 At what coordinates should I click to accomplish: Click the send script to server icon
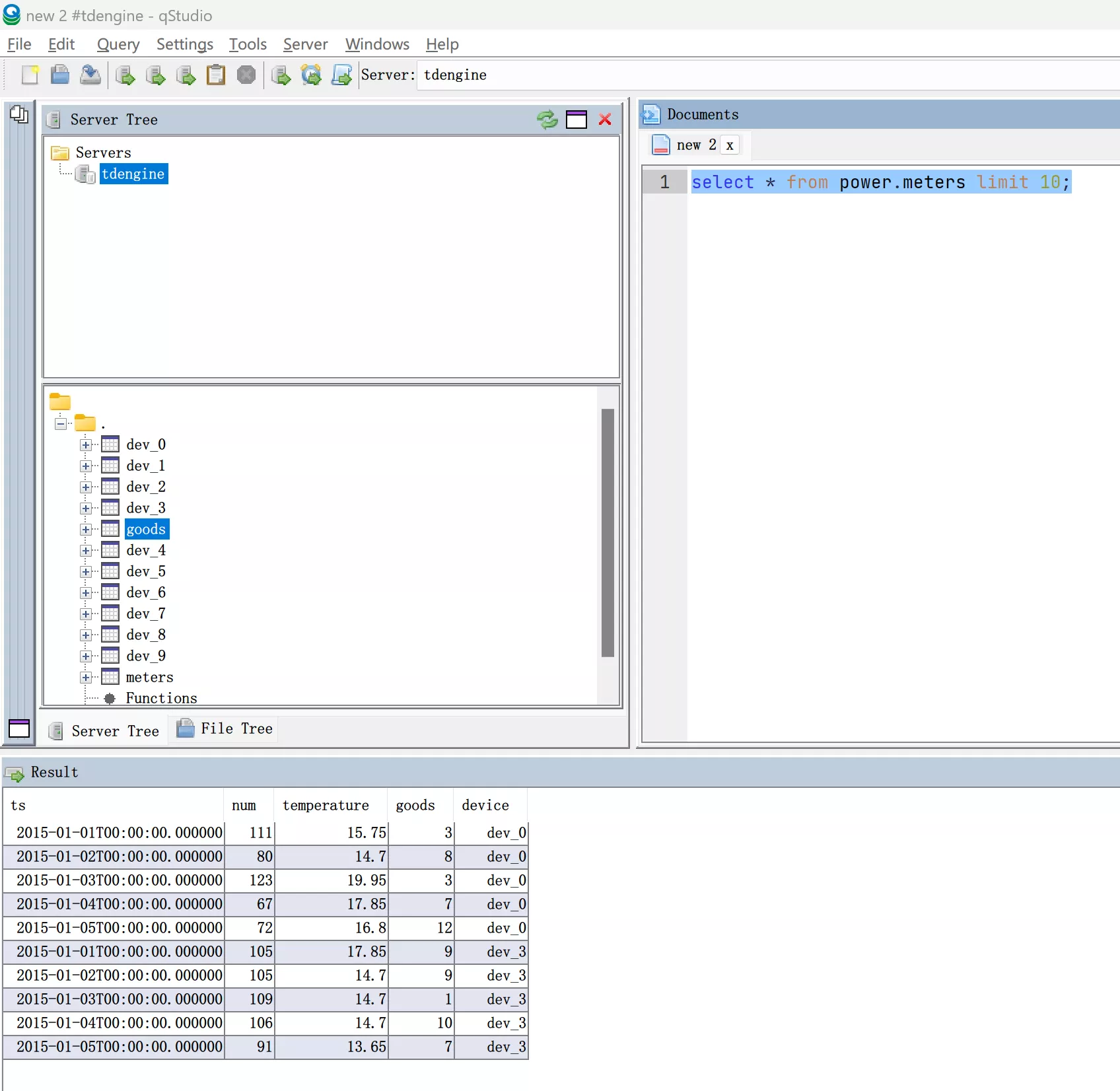tap(341, 75)
